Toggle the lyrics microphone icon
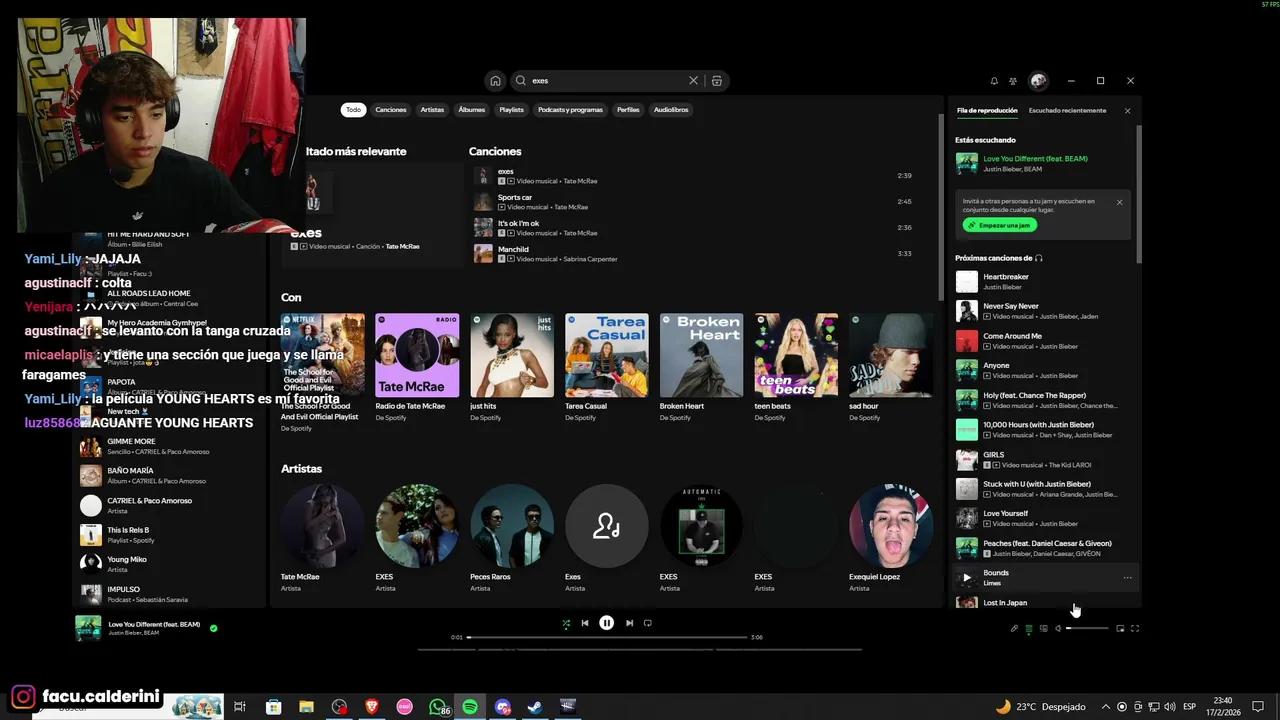The height and width of the screenshot is (720, 1280). coord(1014,629)
